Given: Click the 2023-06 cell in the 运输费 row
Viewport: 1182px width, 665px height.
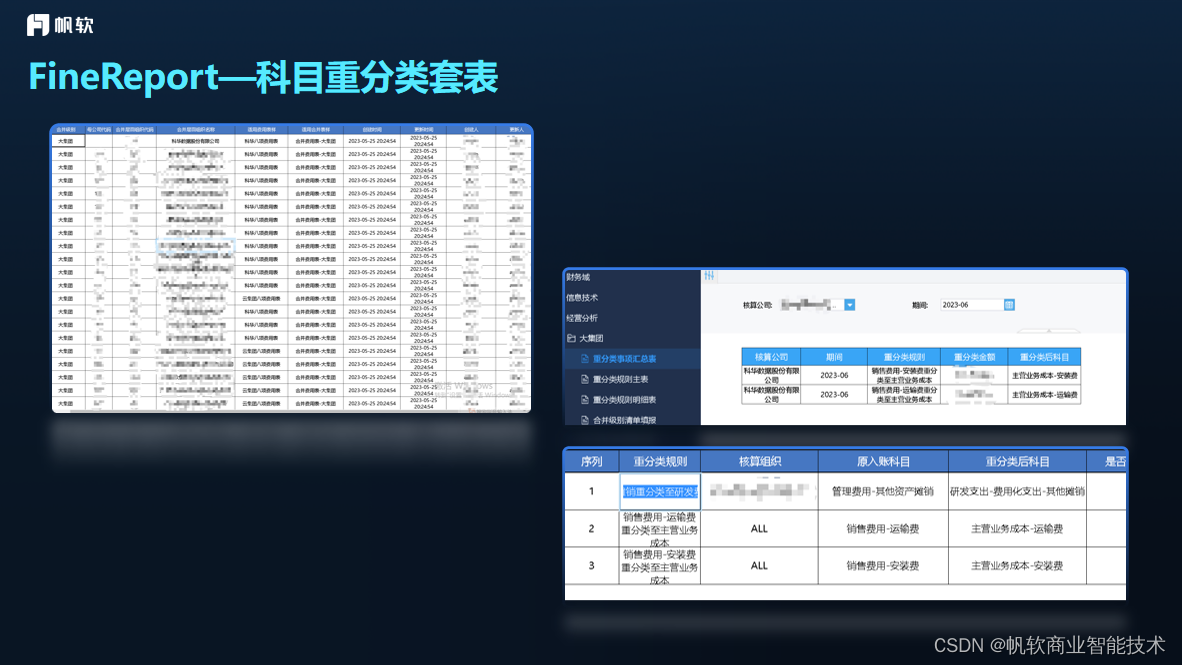Looking at the screenshot, I should coord(834,394).
